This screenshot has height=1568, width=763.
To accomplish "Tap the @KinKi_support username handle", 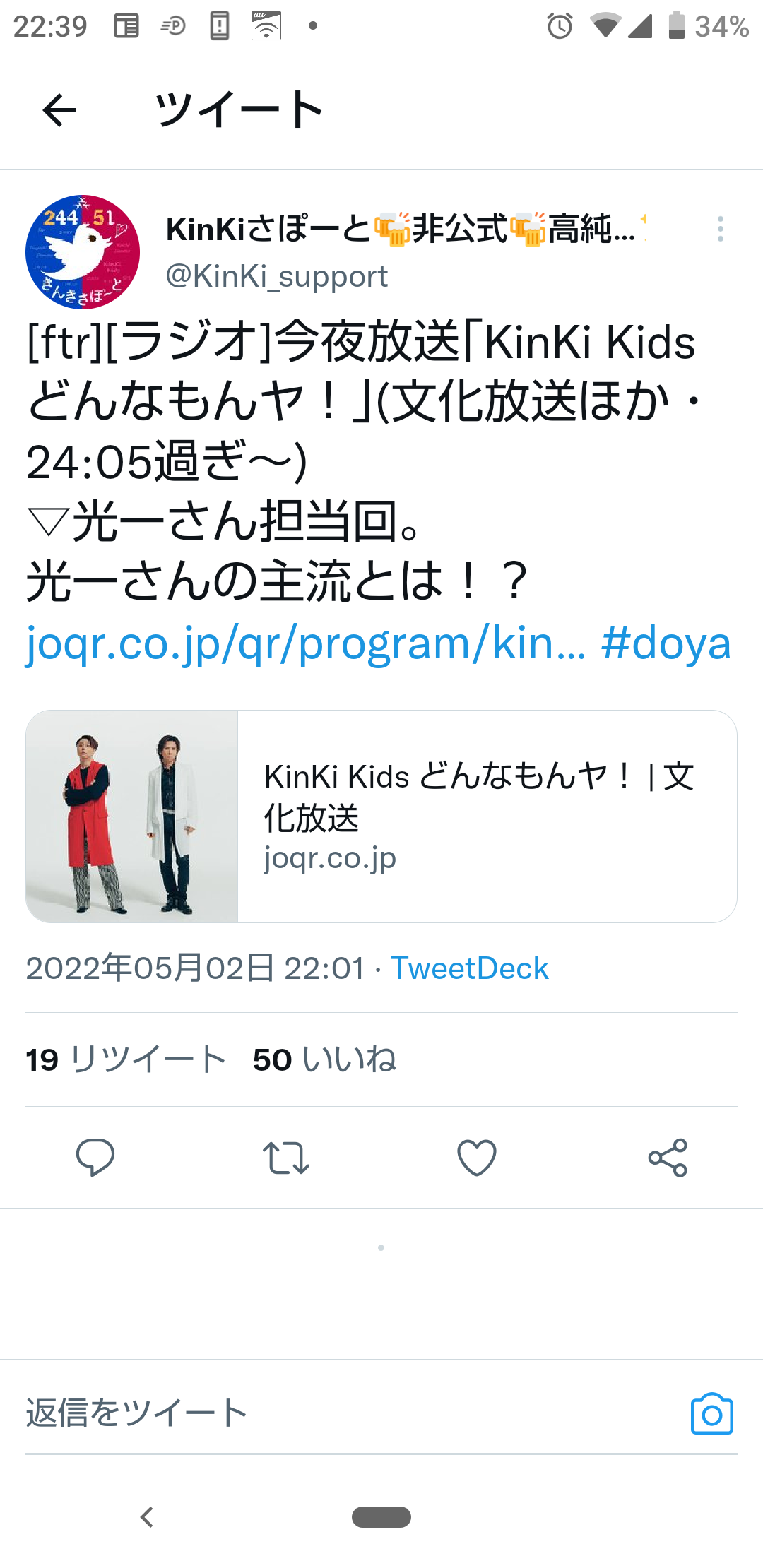I will pyautogui.click(x=277, y=276).
